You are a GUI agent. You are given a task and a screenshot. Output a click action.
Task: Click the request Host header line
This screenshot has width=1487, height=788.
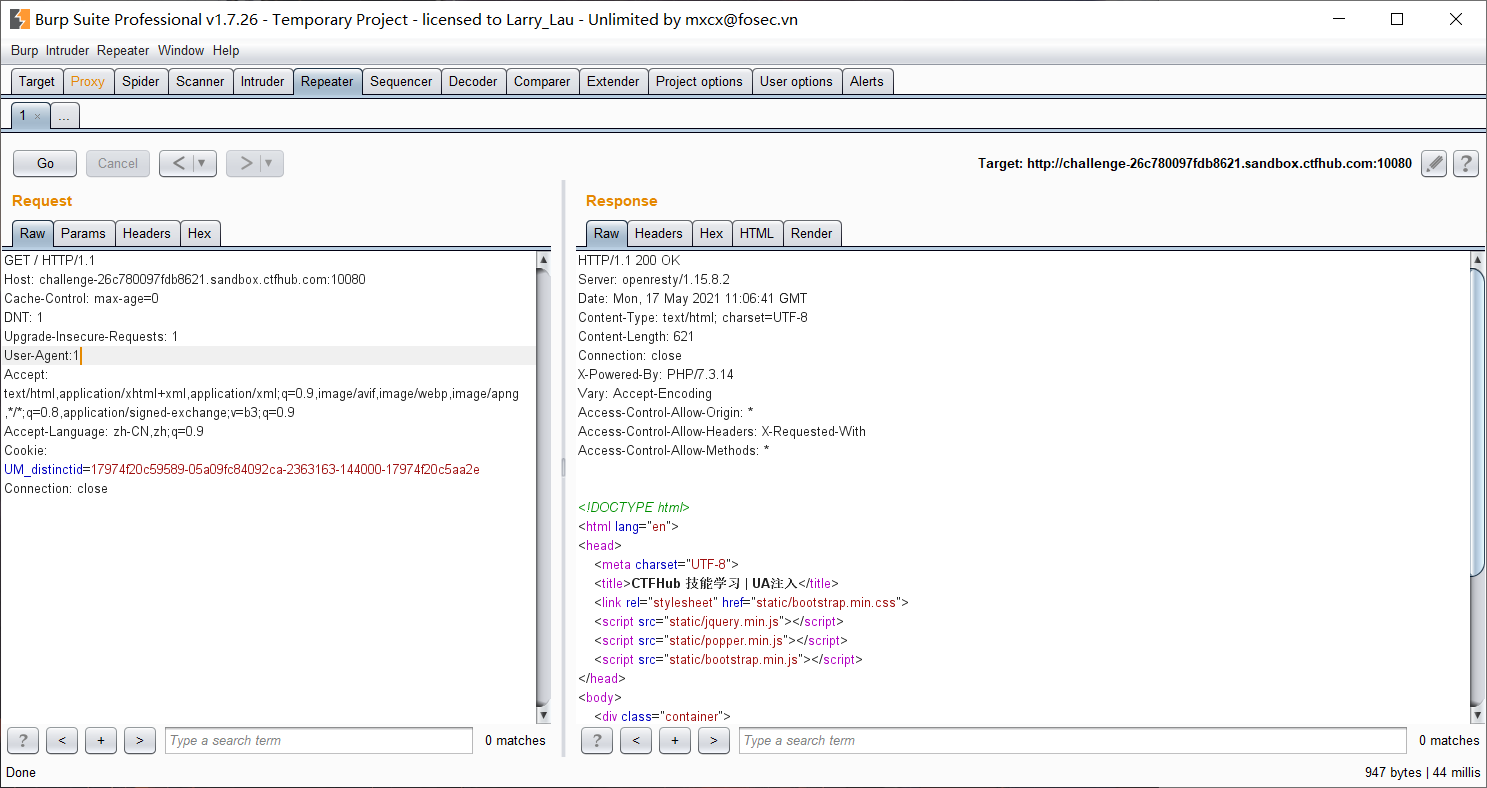[185, 279]
